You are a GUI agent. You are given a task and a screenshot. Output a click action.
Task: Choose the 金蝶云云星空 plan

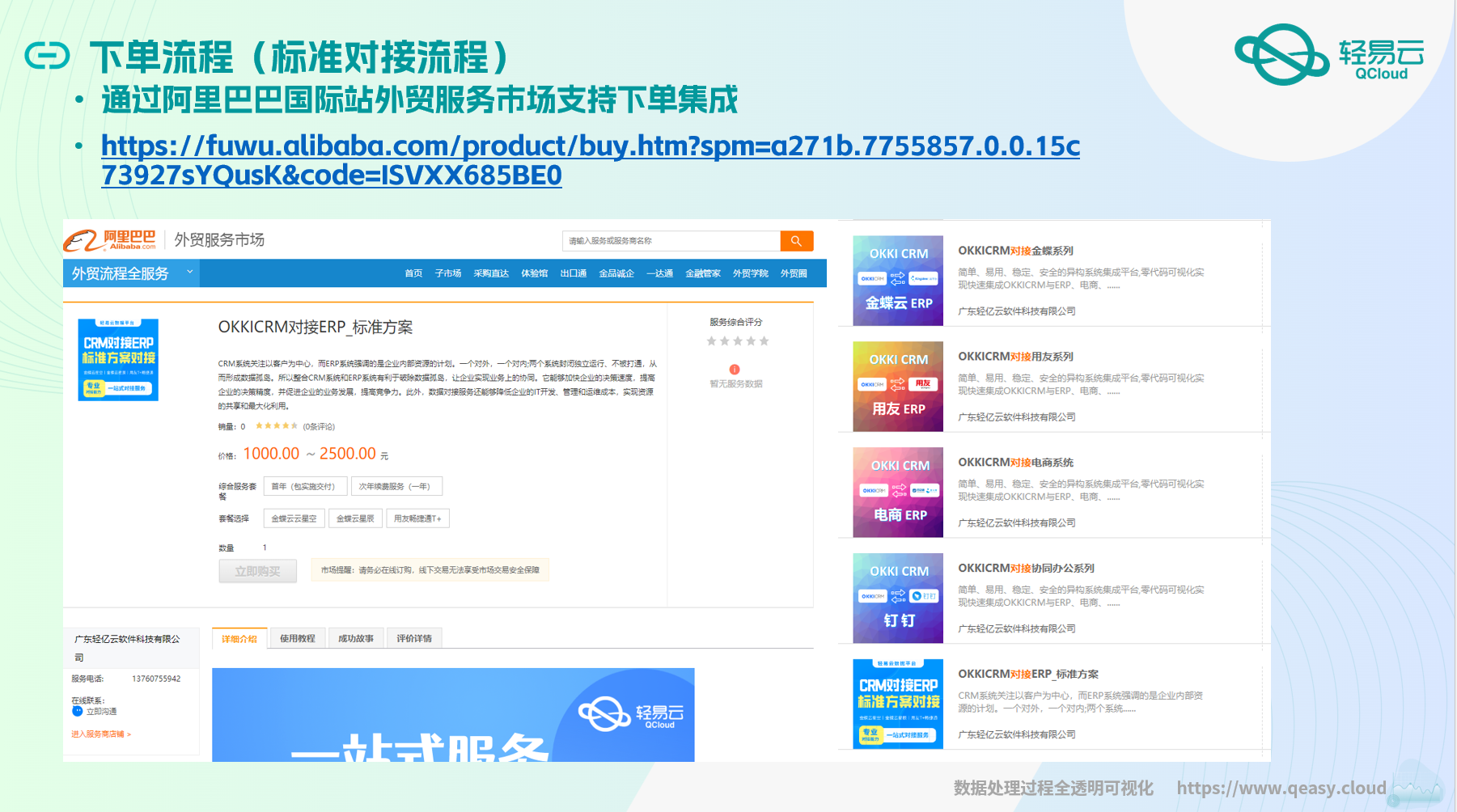pyautogui.click(x=294, y=518)
